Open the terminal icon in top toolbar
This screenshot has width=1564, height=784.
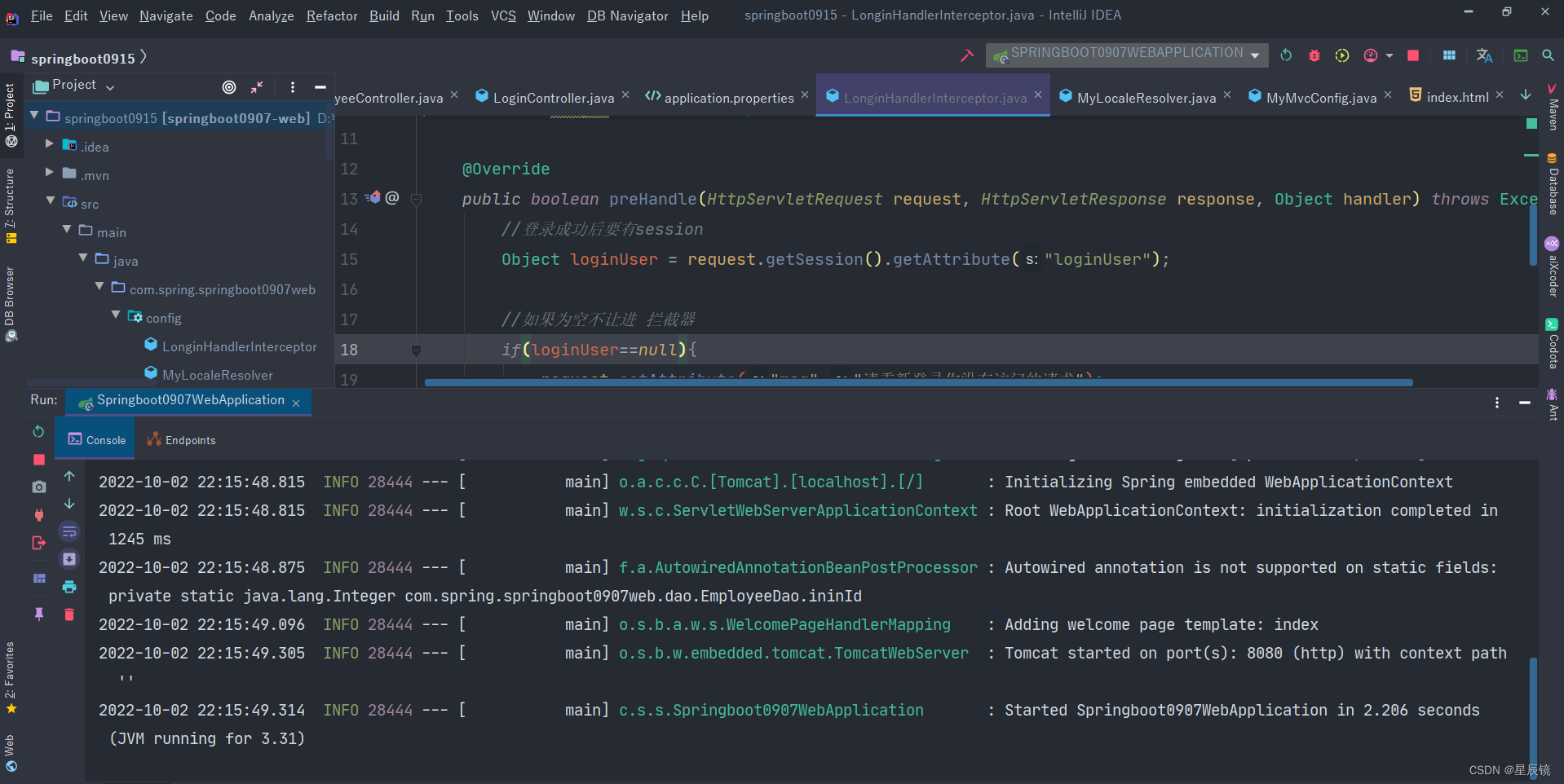click(1521, 55)
